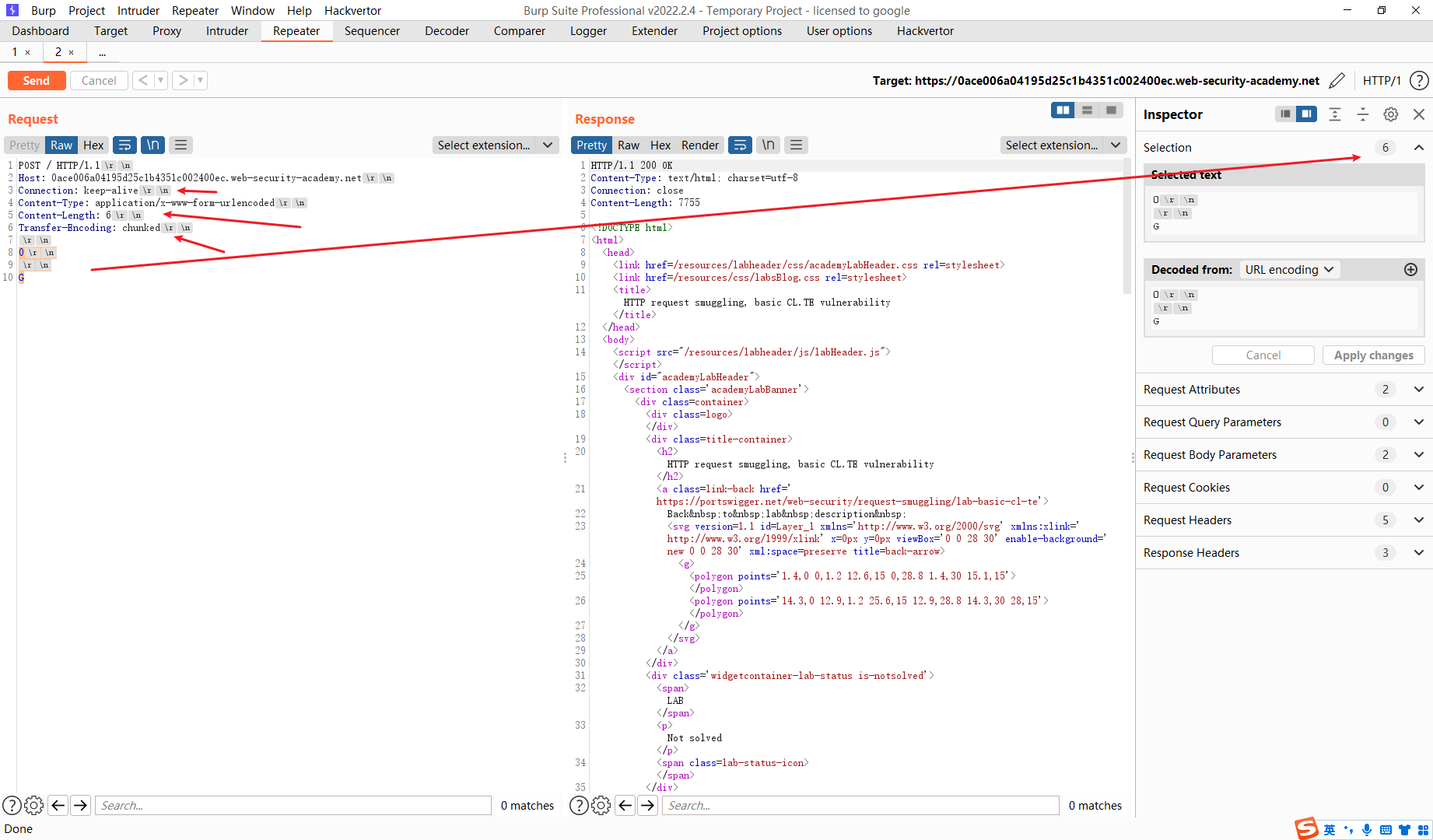Expand the Request Headers section

coord(1418,520)
